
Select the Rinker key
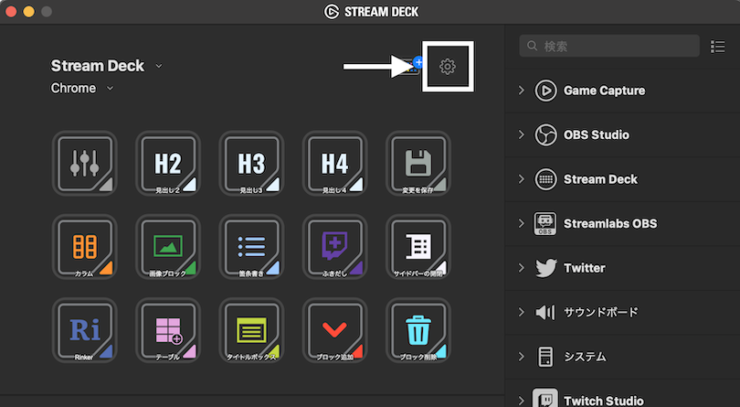pos(85,331)
